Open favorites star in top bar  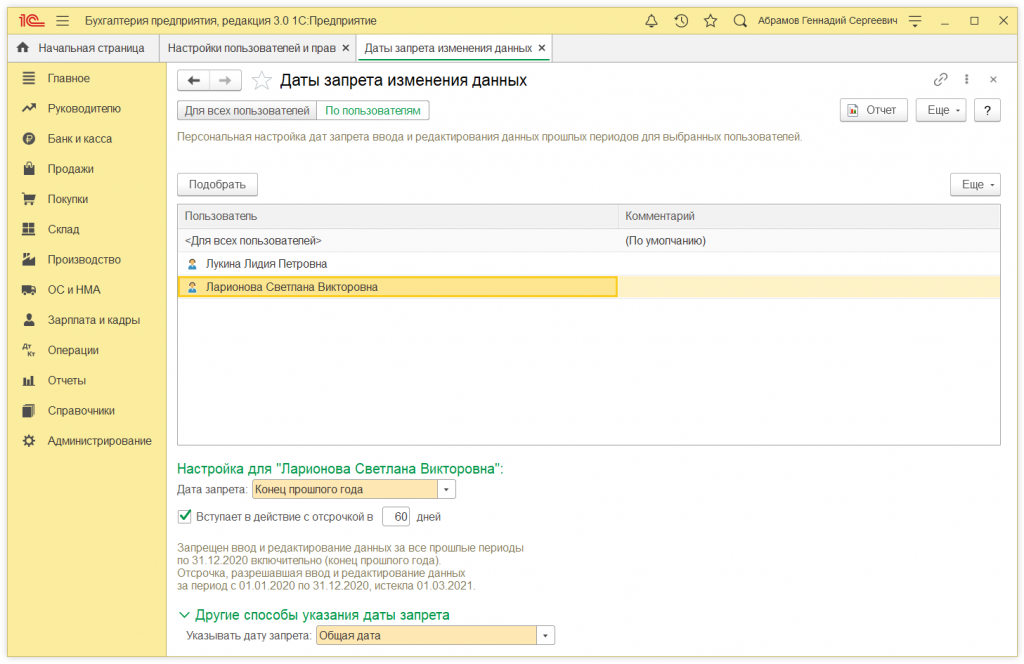(710, 20)
